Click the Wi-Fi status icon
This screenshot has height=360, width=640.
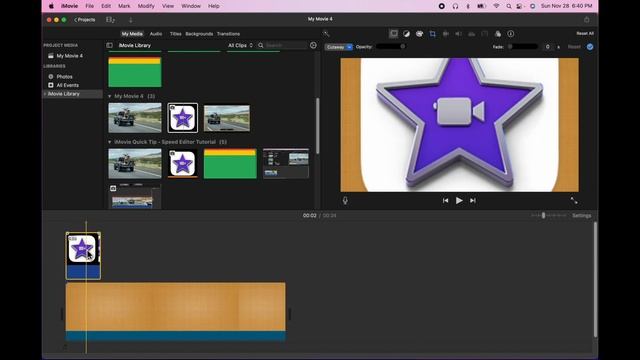496,6
